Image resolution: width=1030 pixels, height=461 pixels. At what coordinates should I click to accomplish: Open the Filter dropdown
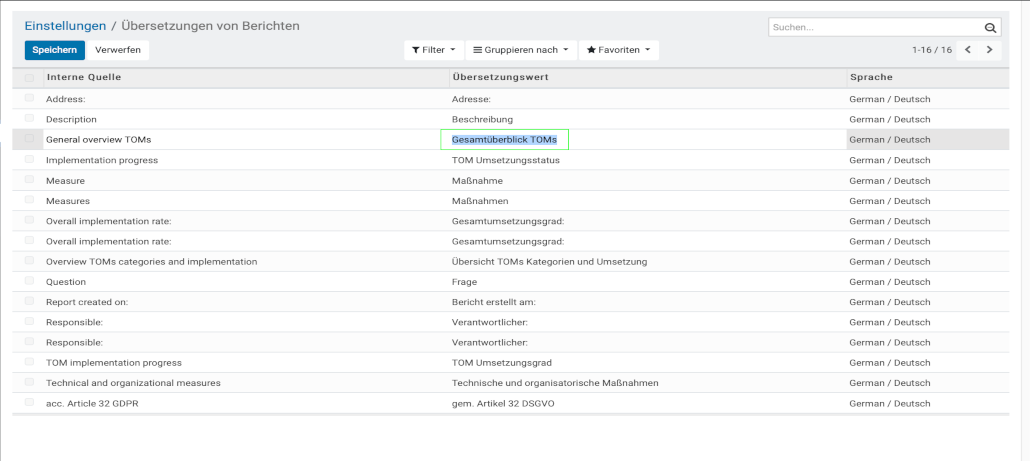click(433, 49)
